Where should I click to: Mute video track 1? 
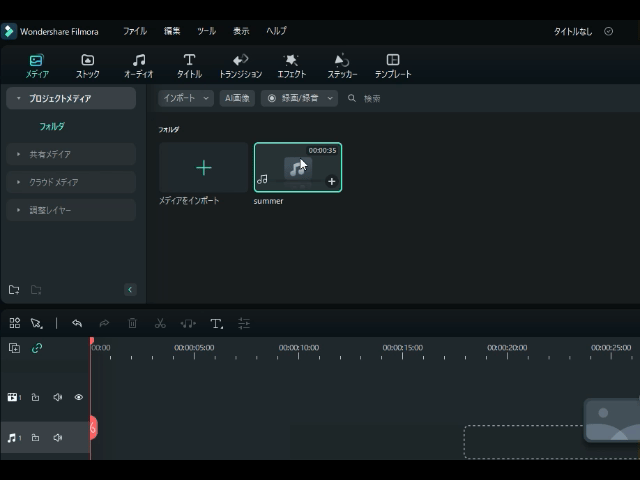pyautogui.click(x=58, y=397)
